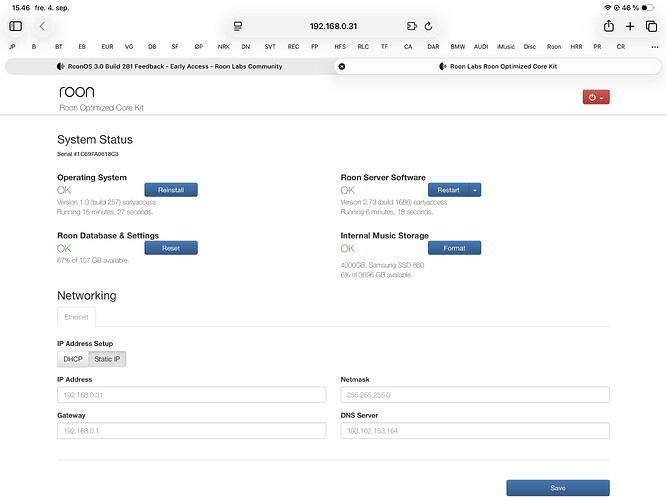Open the AUDI bookmark
This screenshot has height=500, width=666.
click(x=481, y=47)
